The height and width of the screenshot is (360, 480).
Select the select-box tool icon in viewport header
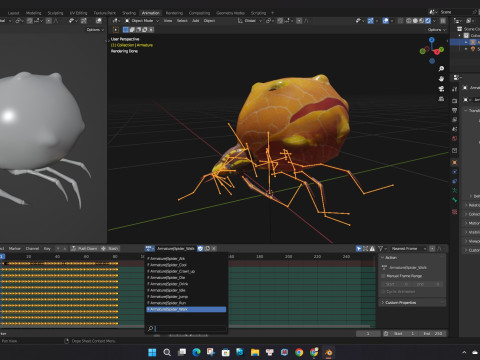[126, 30]
